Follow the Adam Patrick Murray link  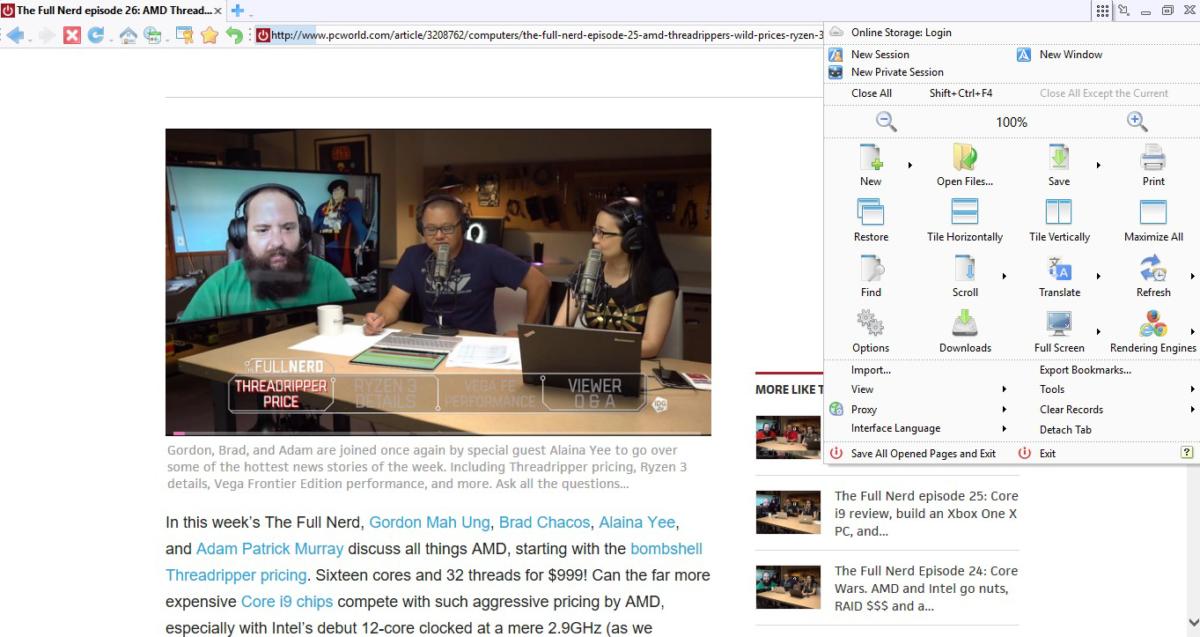[x=270, y=548]
